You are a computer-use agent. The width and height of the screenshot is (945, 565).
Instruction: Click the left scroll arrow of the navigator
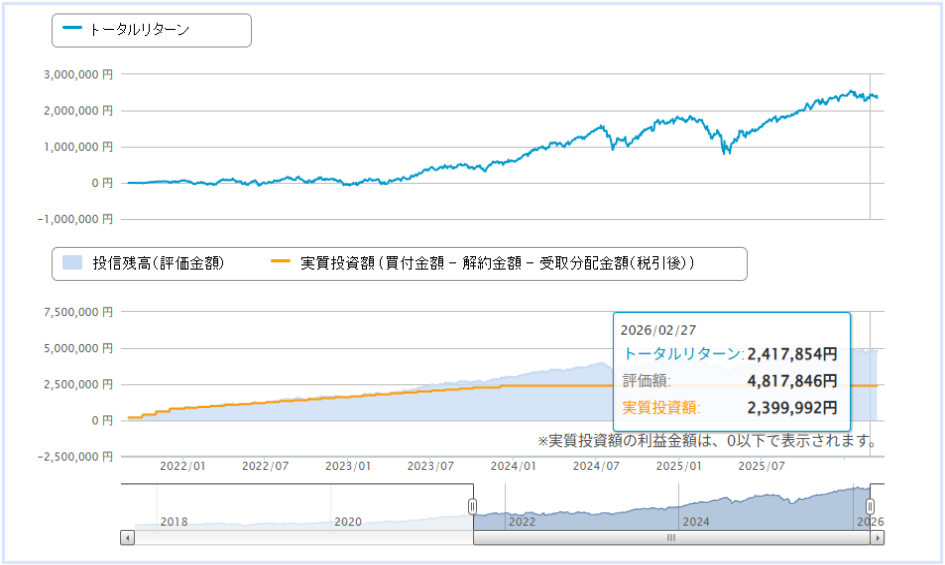click(x=126, y=538)
